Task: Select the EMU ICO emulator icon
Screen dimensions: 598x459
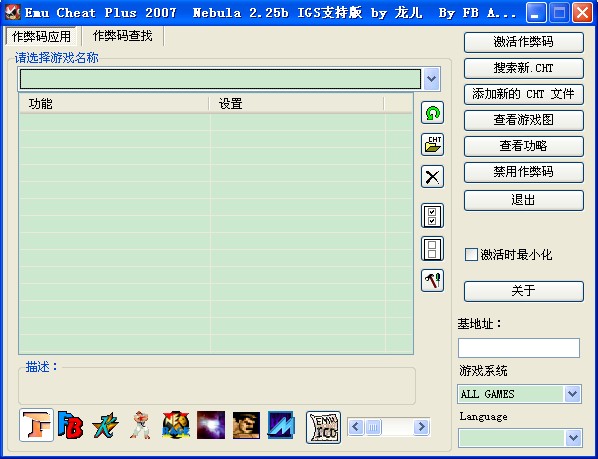Action: coord(323,427)
